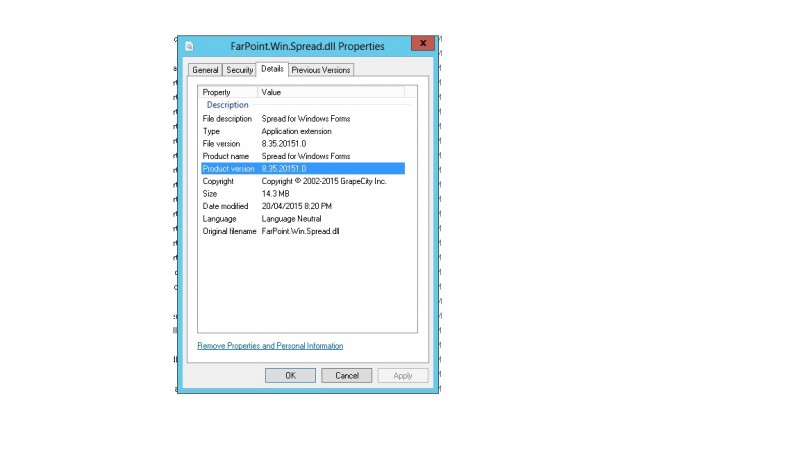800x450 pixels.
Task: Close the FarPoint.Win.Spread.dll Properties dialog
Action: coord(423,45)
